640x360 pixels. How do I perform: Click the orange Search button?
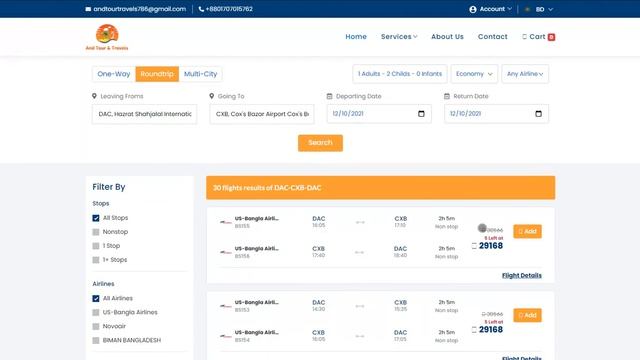click(x=320, y=143)
